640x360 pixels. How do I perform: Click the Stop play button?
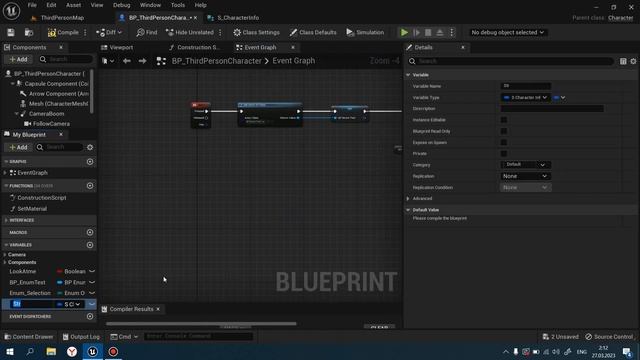coord(428,32)
